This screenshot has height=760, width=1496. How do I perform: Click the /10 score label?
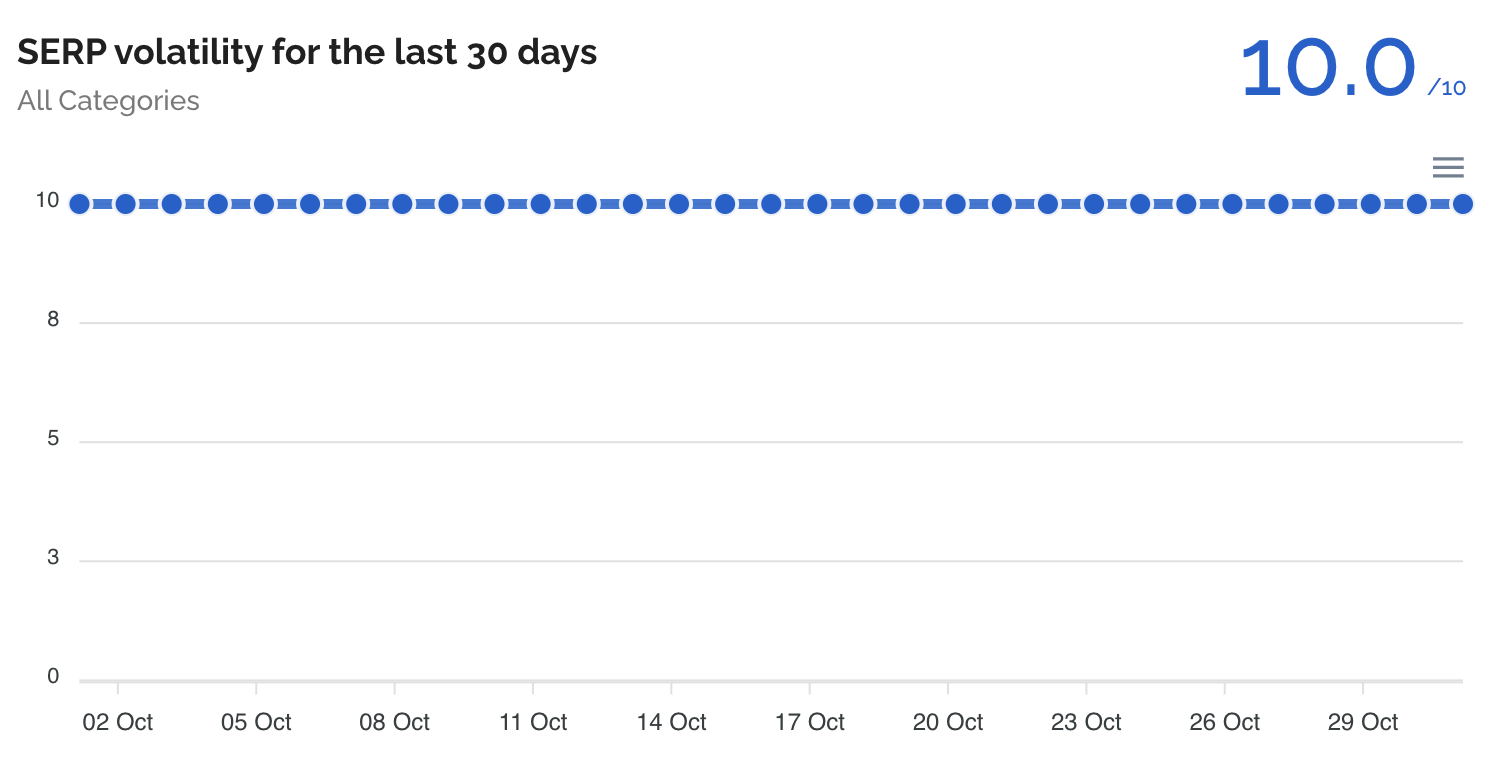pos(1447,86)
